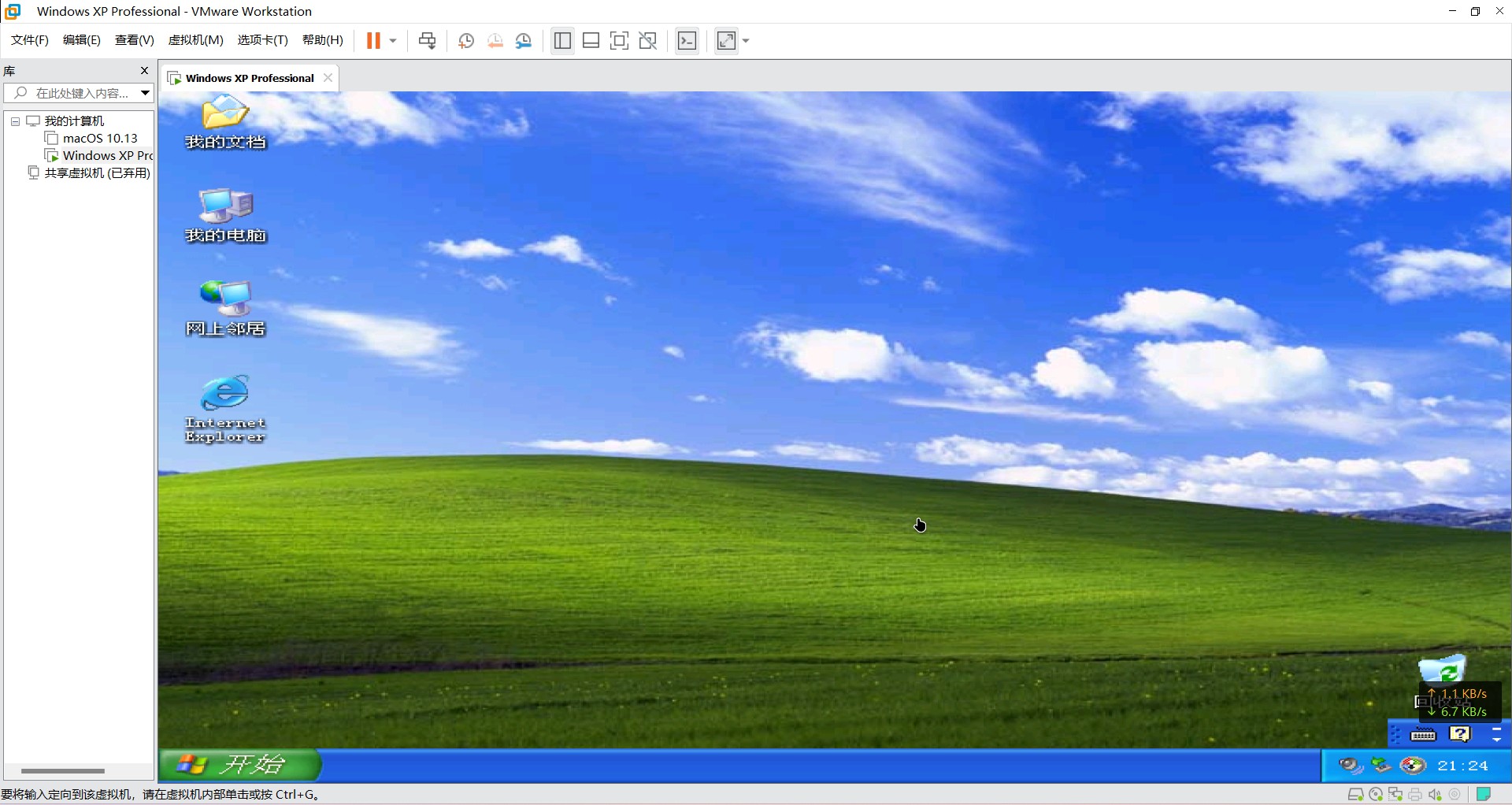Viewport: 1512px width, 805px height.
Task: Open the language bar options arrow
Action: tap(1496, 740)
